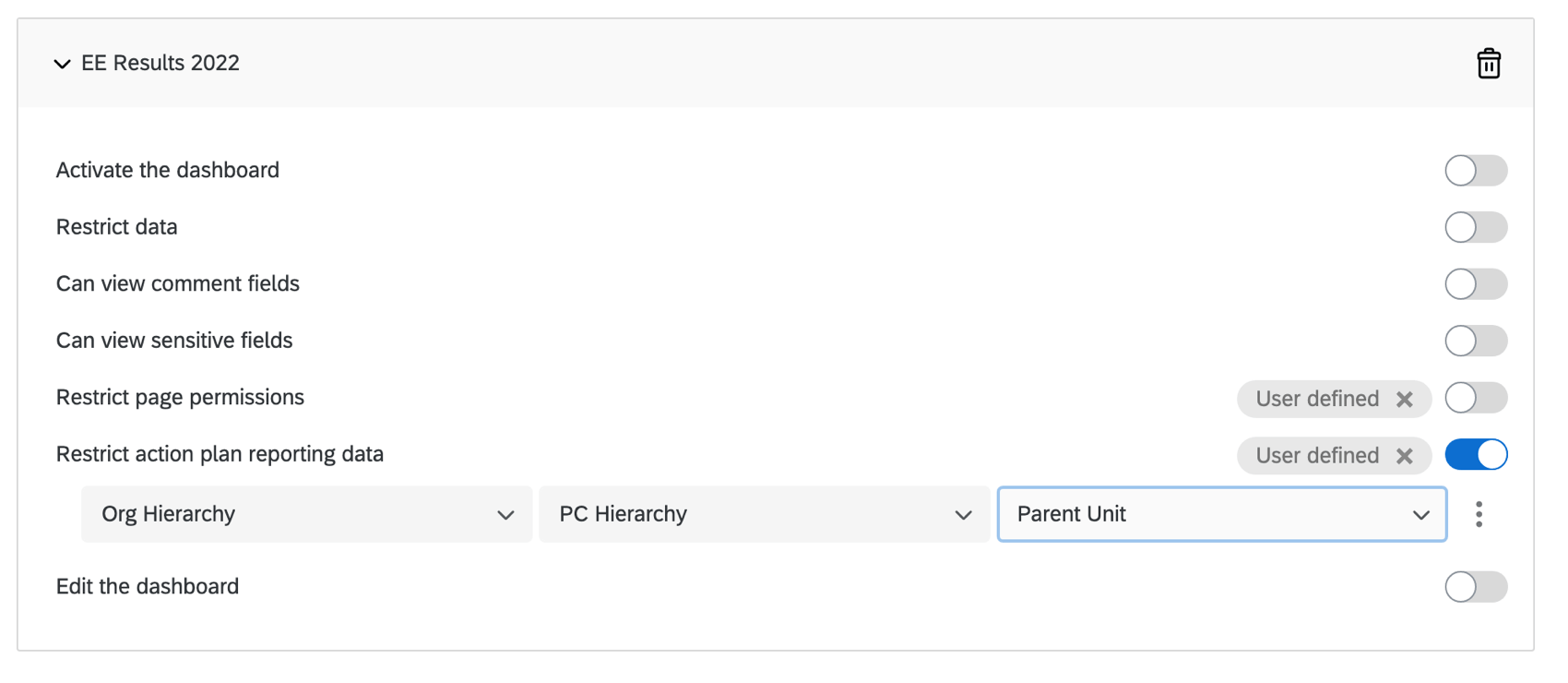Remove User defined tag on action plan data

tap(1404, 456)
